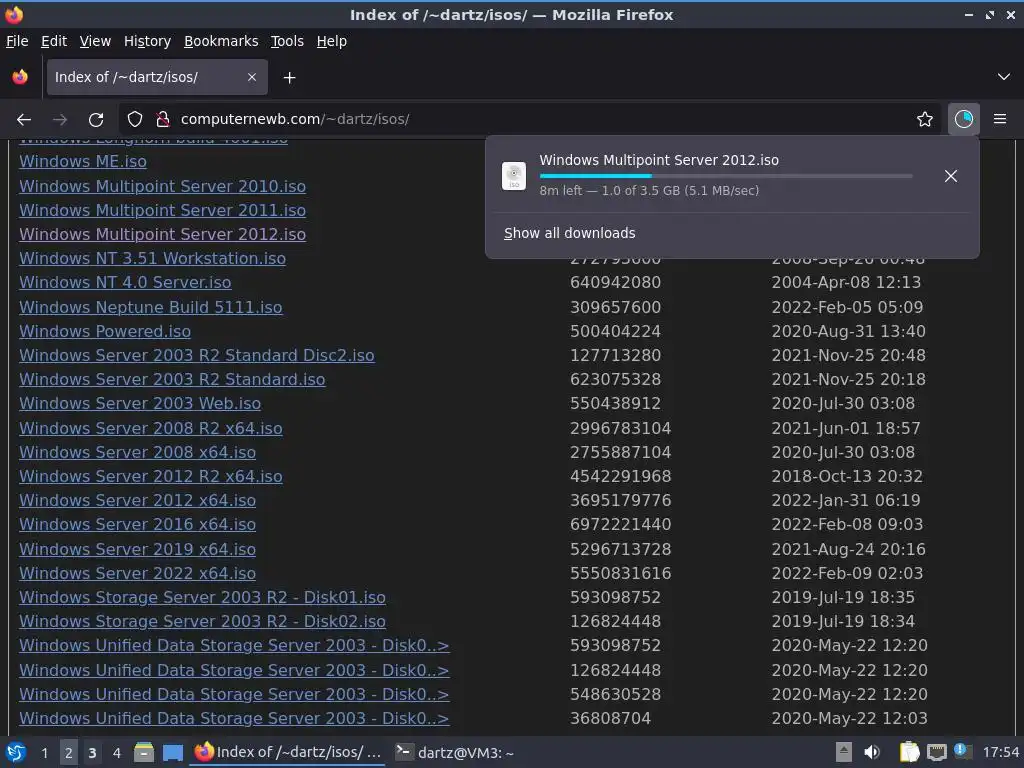Switch to dartz@VM3 terminal window

455,752
